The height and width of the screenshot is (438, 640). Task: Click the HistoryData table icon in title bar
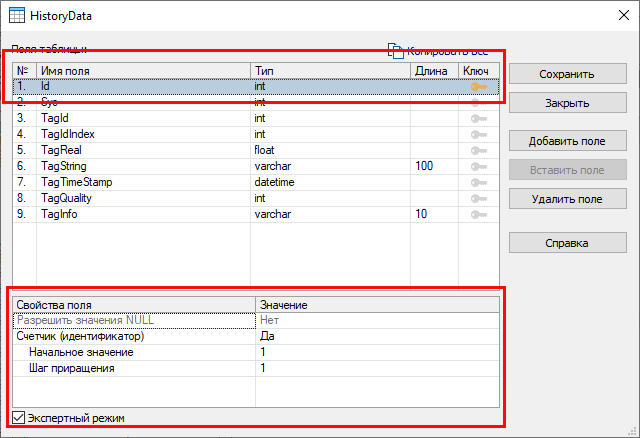17,16
